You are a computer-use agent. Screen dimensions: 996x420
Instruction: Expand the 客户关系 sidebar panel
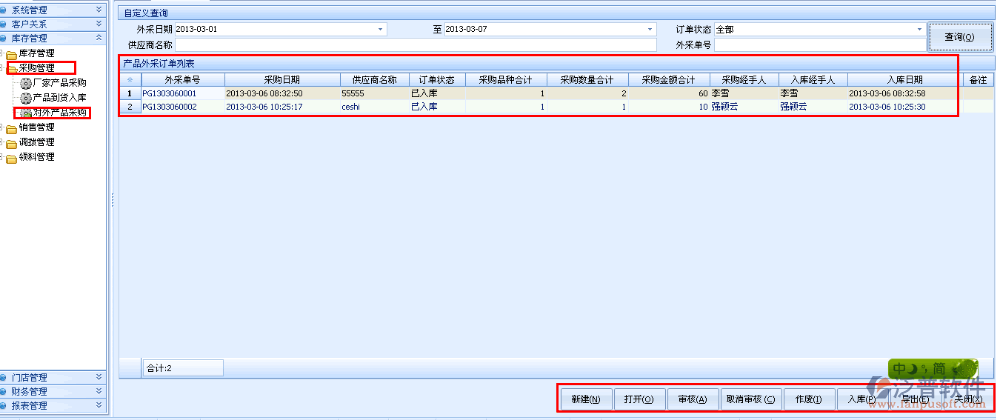(x=98, y=23)
